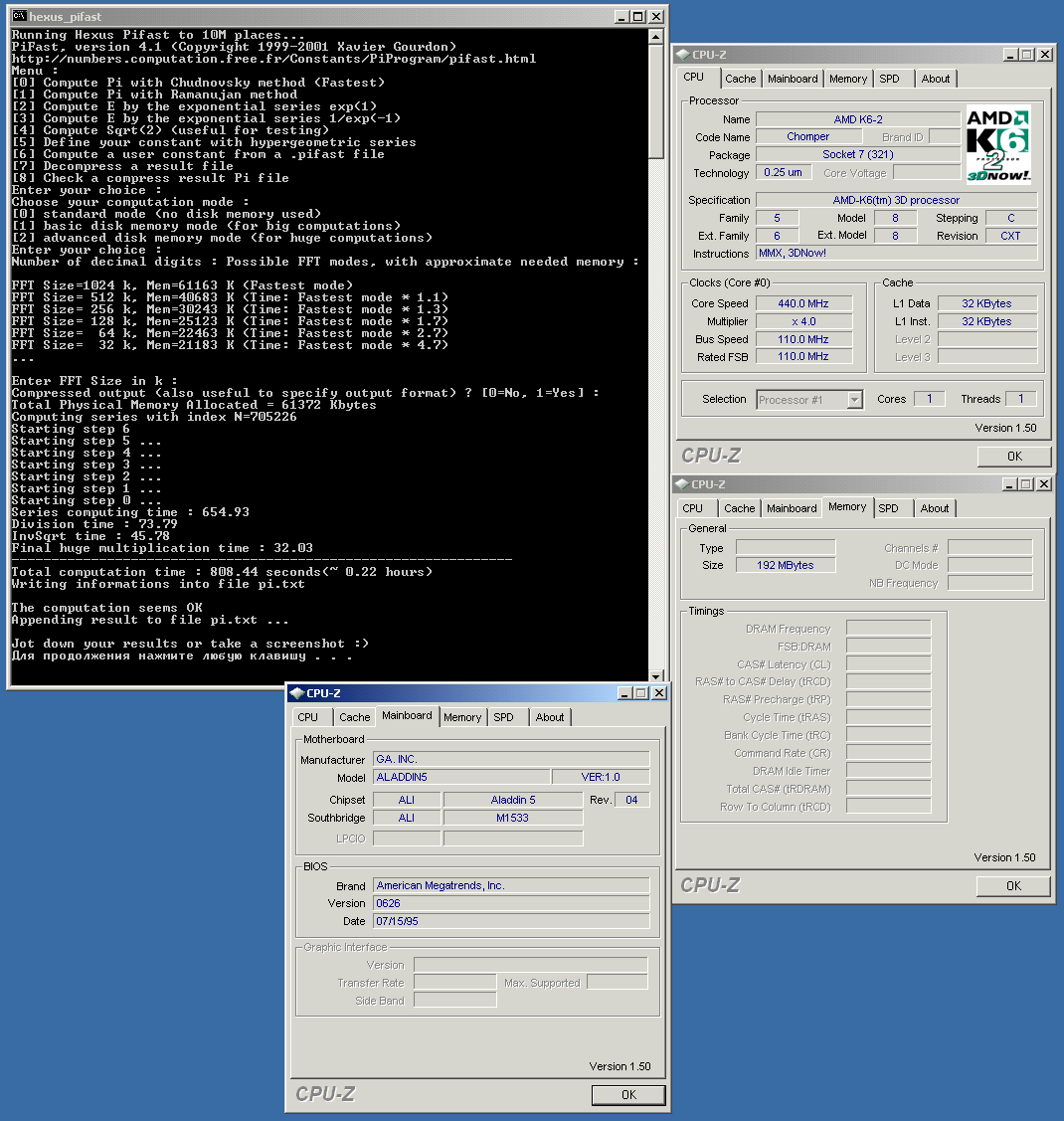Click the Package field Socket 7 (321)

pos(857,154)
